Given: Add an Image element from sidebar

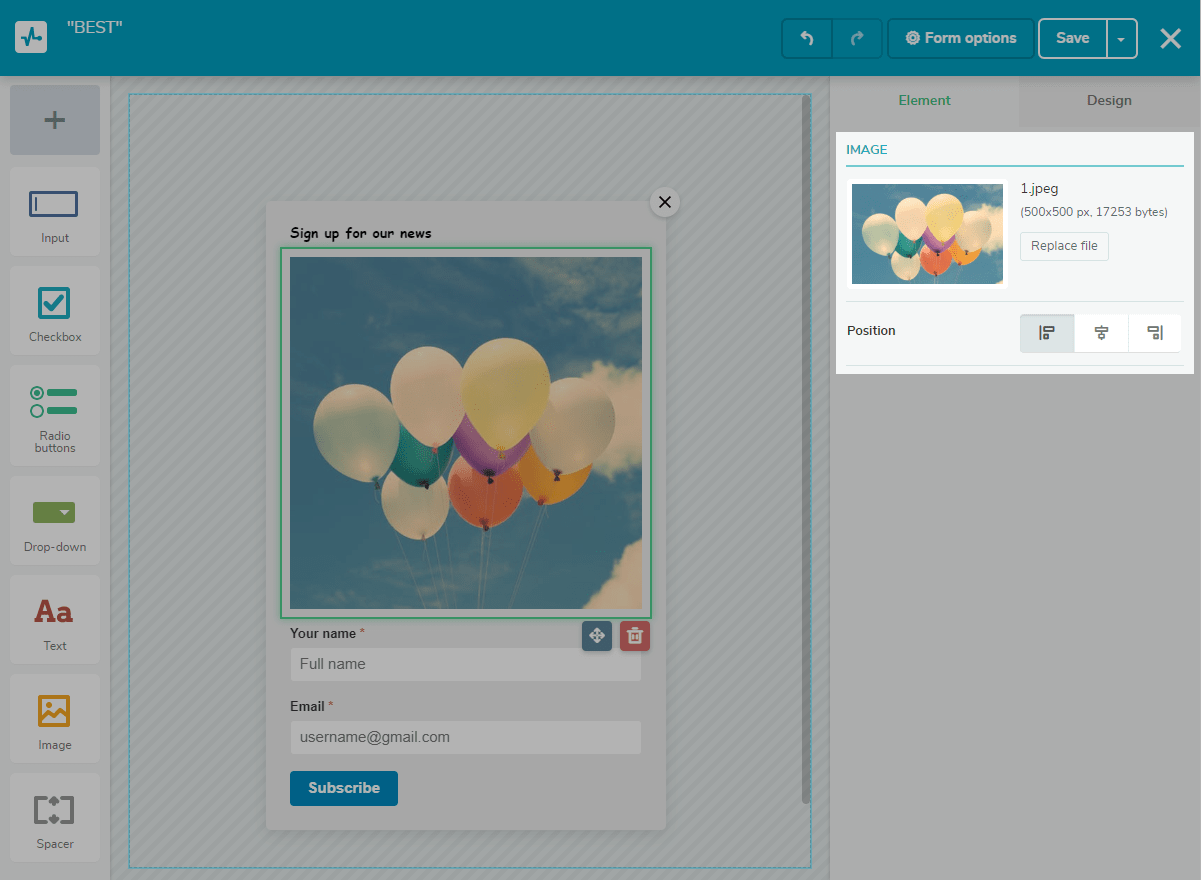Looking at the screenshot, I should tap(55, 718).
